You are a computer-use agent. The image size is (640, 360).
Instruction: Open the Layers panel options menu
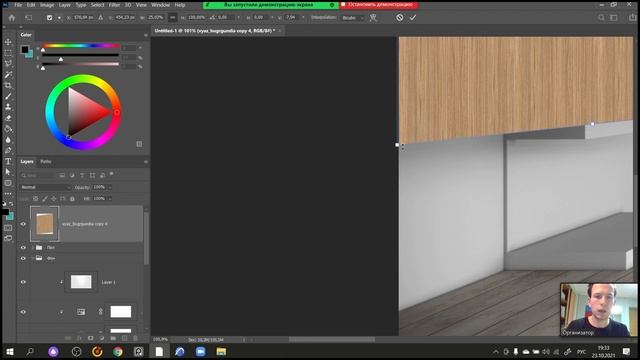coord(146,162)
